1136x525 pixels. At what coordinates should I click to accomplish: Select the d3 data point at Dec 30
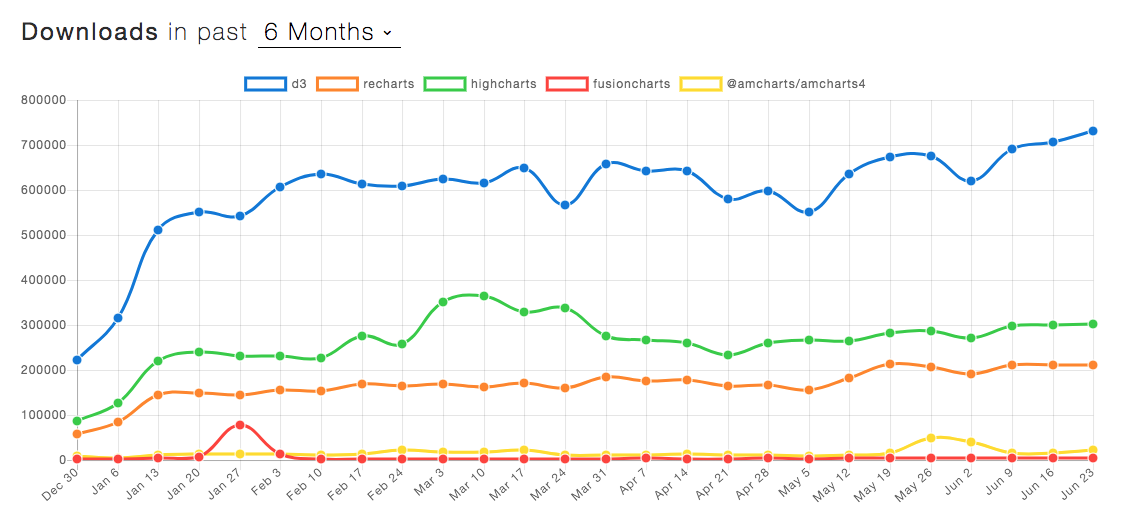click(77, 360)
